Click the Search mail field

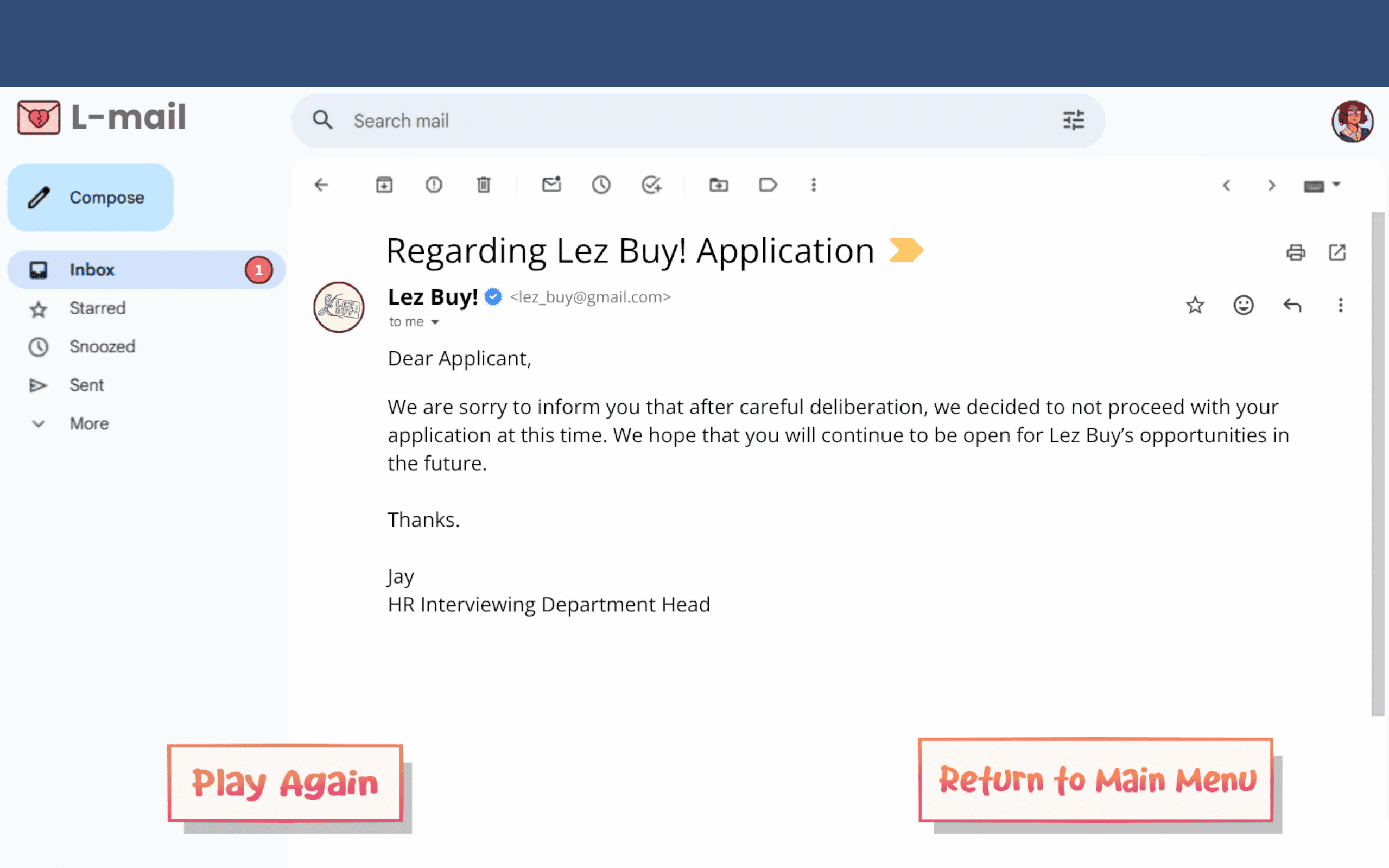click(x=689, y=121)
